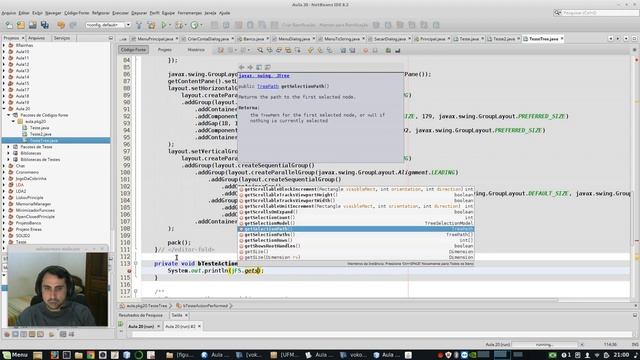This screenshot has width=640, height=360.
Task: Click the JTree link in the Javadoc popup
Action: point(264,76)
